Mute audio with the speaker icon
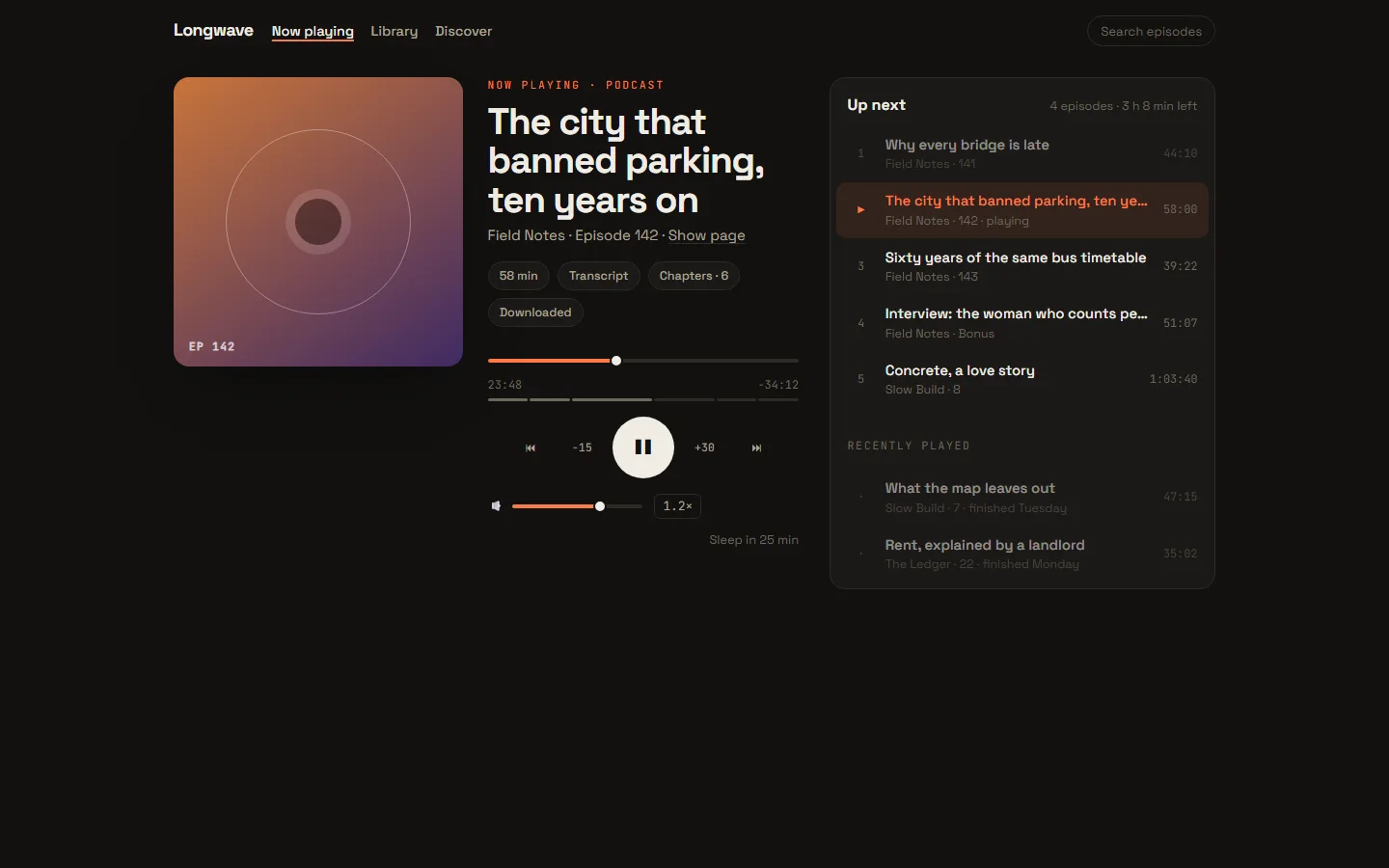Image resolution: width=1389 pixels, height=868 pixels. click(x=496, y=506)
